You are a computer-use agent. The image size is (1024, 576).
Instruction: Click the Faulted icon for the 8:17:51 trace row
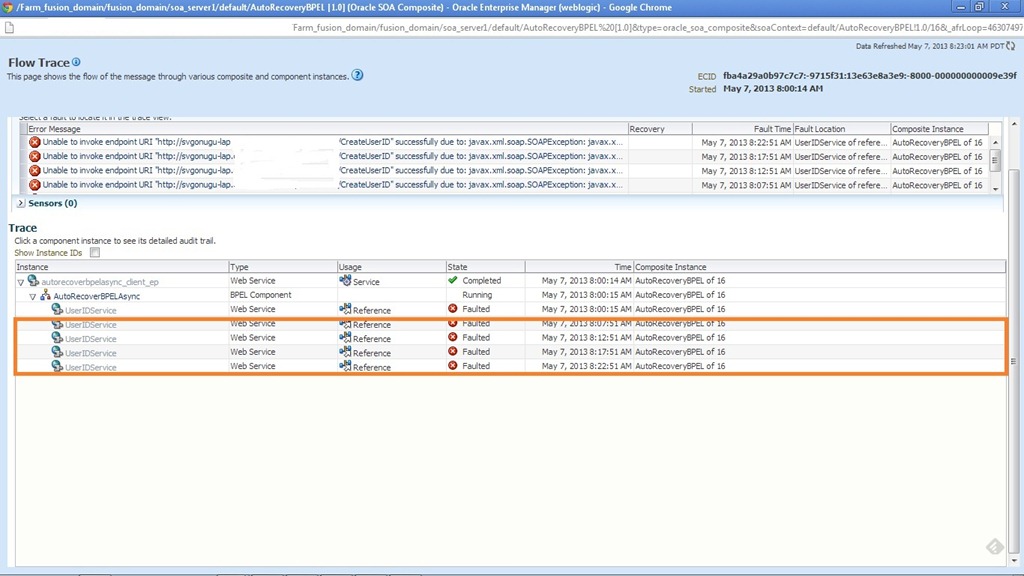(453, 352)
